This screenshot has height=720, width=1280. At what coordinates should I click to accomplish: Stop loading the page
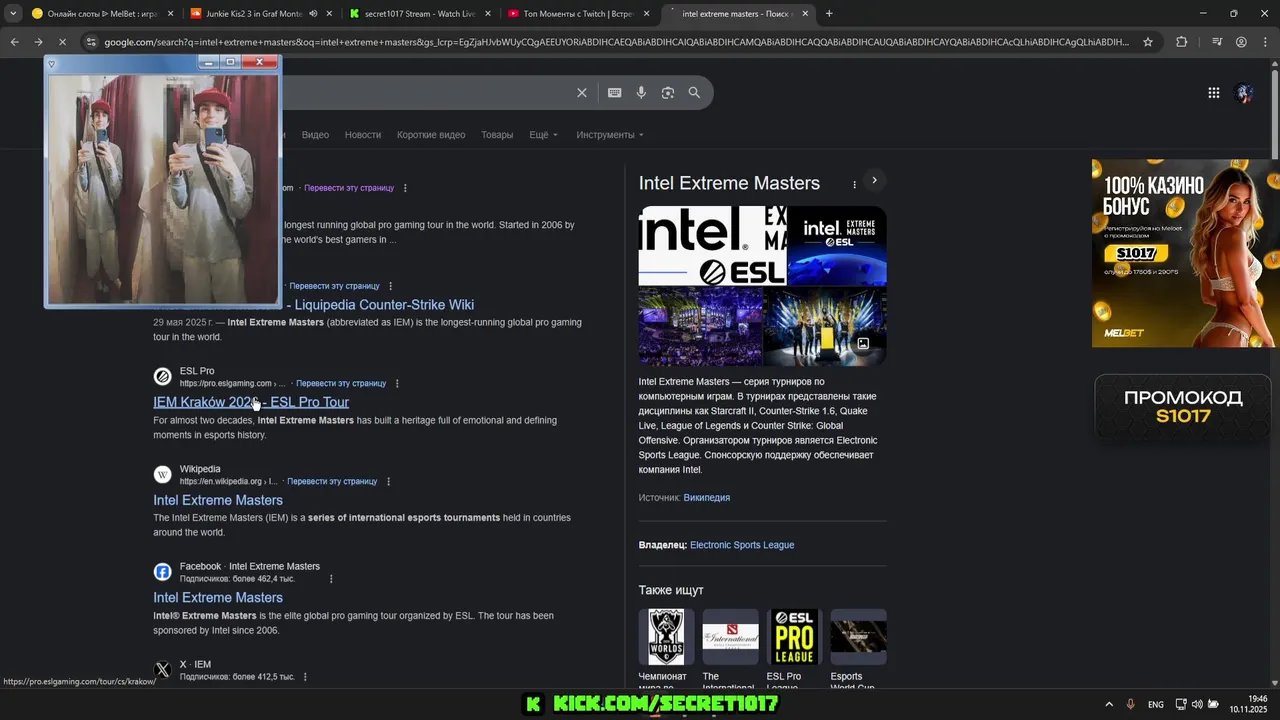pos(62,42)
